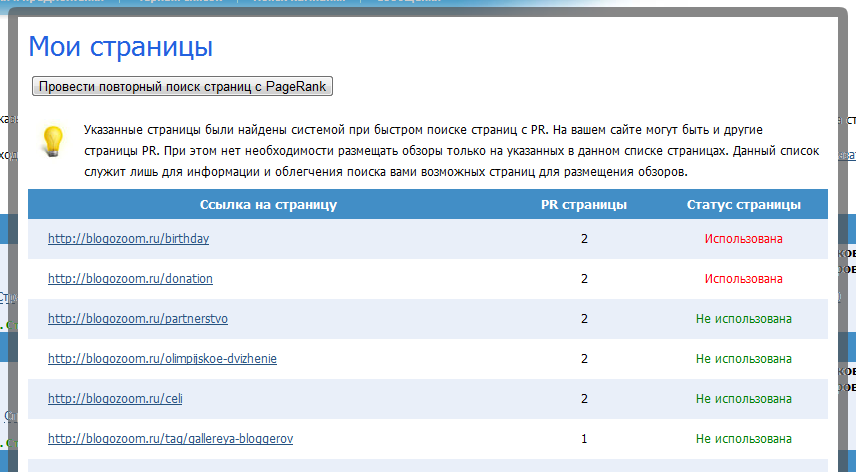The width and height of the screenshot is (856, 472).
Task: Click the PR value 1 in the gallereya-bloggerov row
Action: coord(584,439)
